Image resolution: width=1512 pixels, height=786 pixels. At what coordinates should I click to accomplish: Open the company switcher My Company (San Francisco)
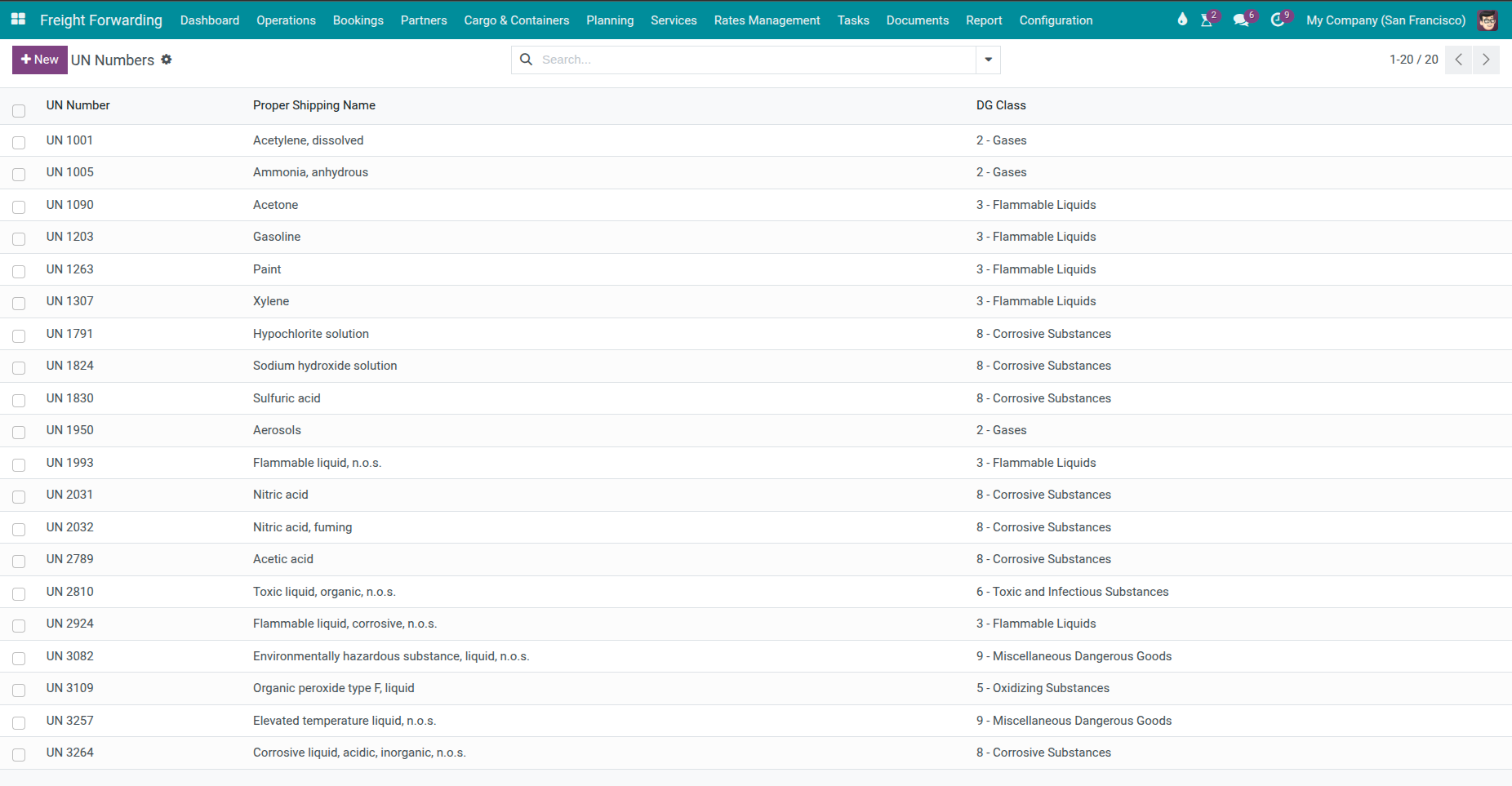click(1385, 20)
